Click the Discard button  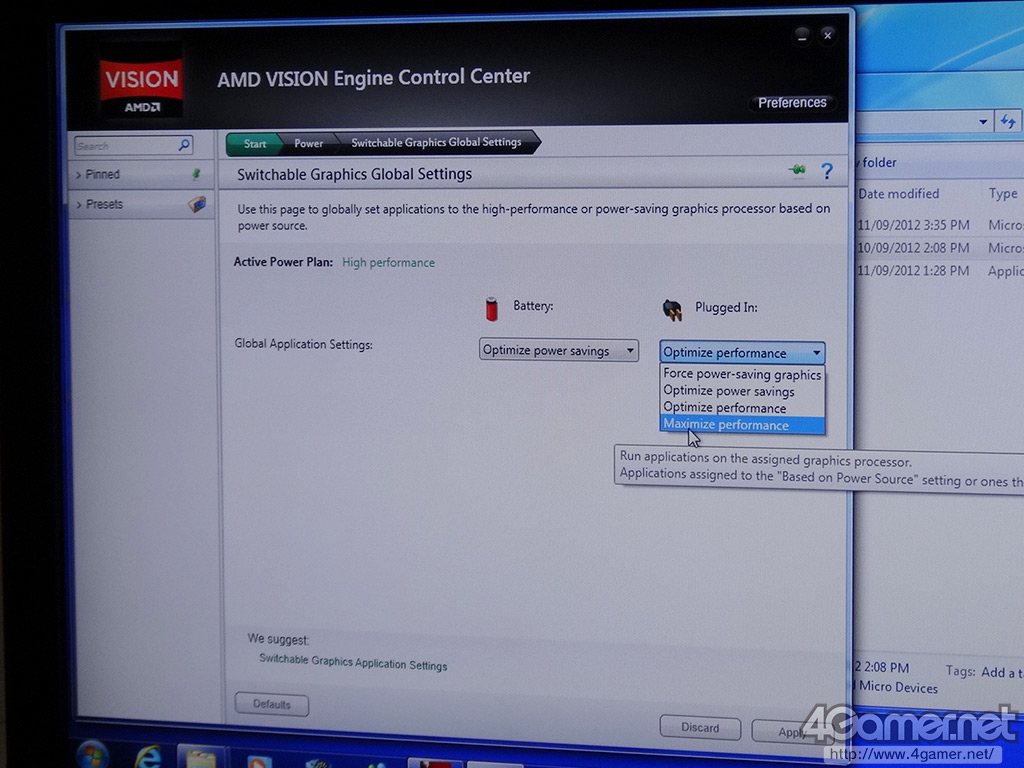pos(700,727)
